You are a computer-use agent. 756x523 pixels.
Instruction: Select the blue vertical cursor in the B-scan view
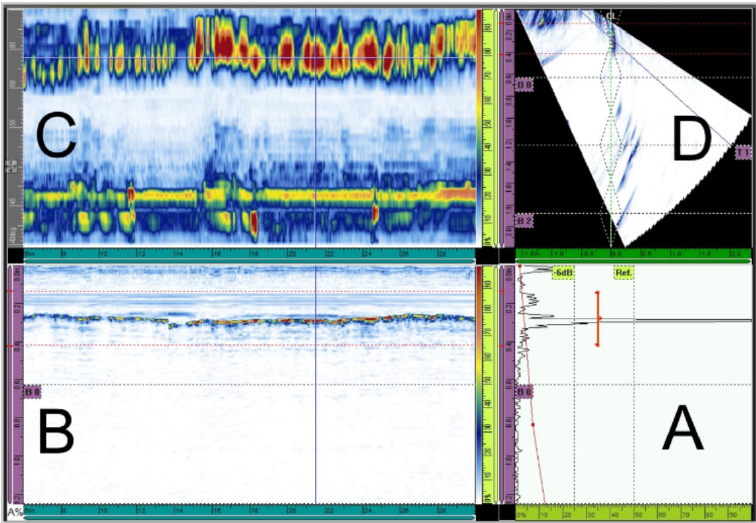[x=315, y=384]
